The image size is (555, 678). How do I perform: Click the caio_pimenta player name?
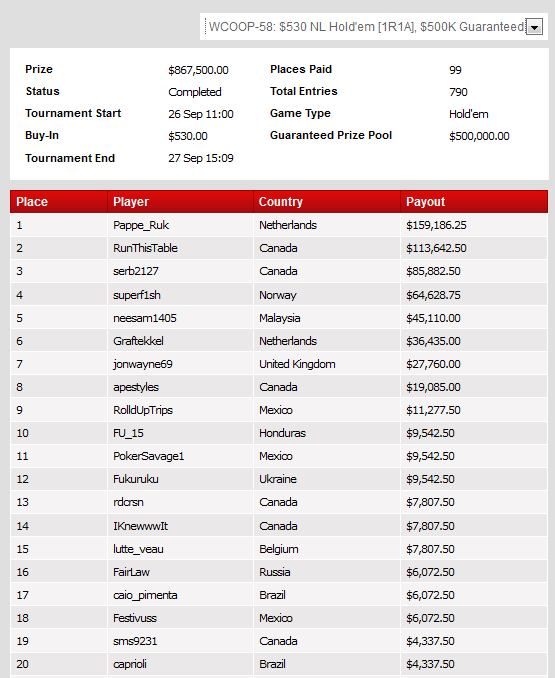click(x=145, y=595)
